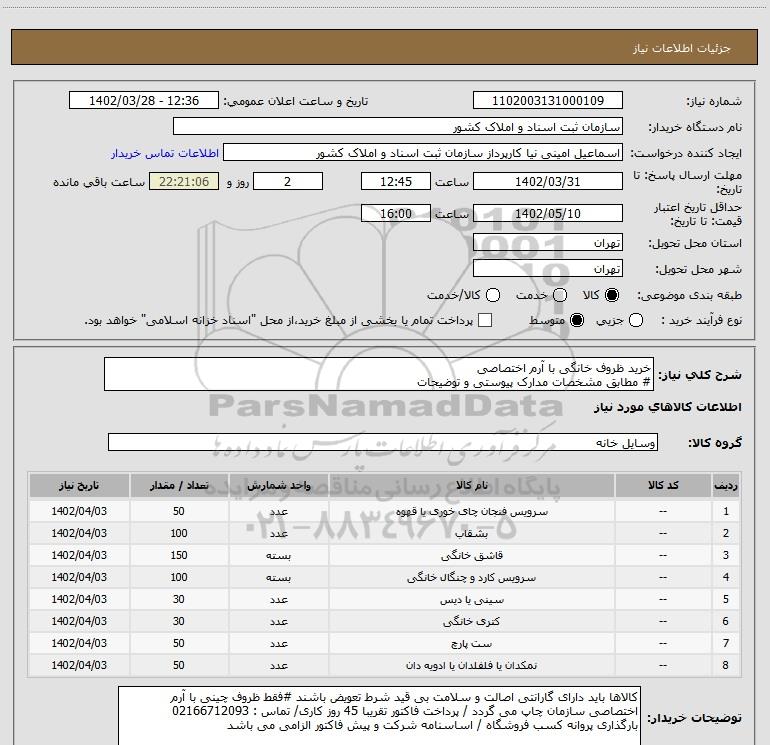The image size is (770, 745).
Task: Click the request creator field اسماعیل امینی نیا
Action: click(423, 153)
